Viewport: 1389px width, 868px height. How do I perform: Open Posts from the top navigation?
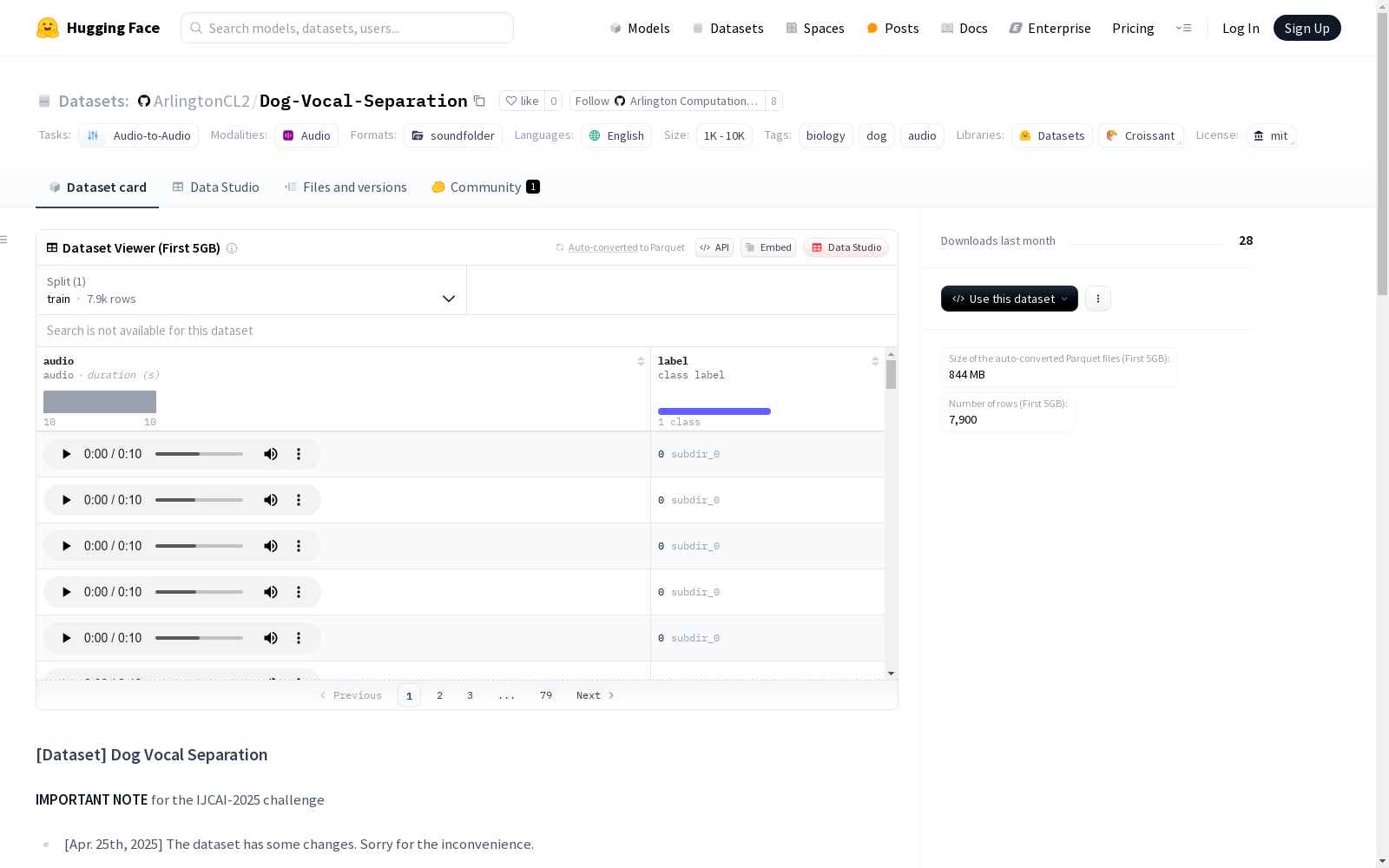[892, 28]
